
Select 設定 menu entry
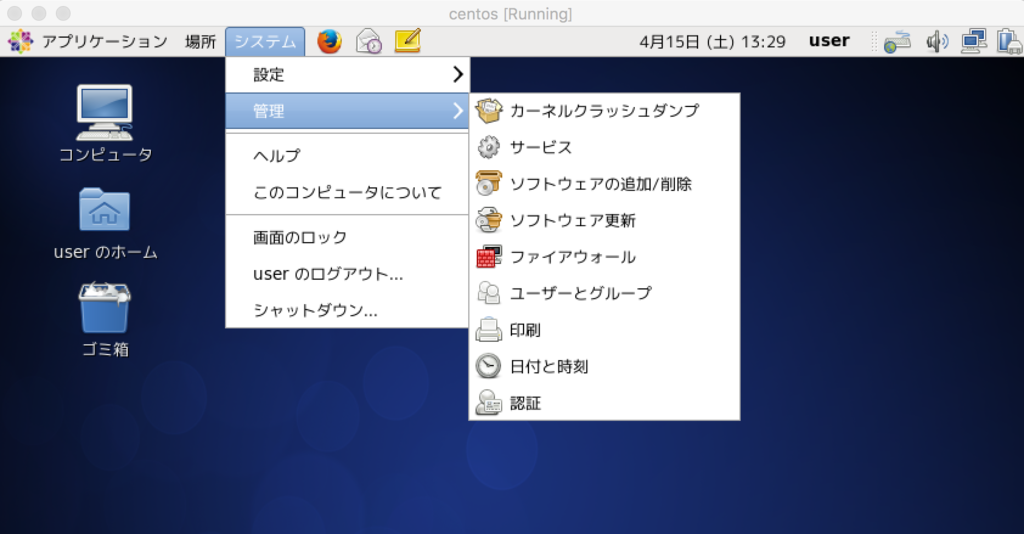(x=347, y=74)
